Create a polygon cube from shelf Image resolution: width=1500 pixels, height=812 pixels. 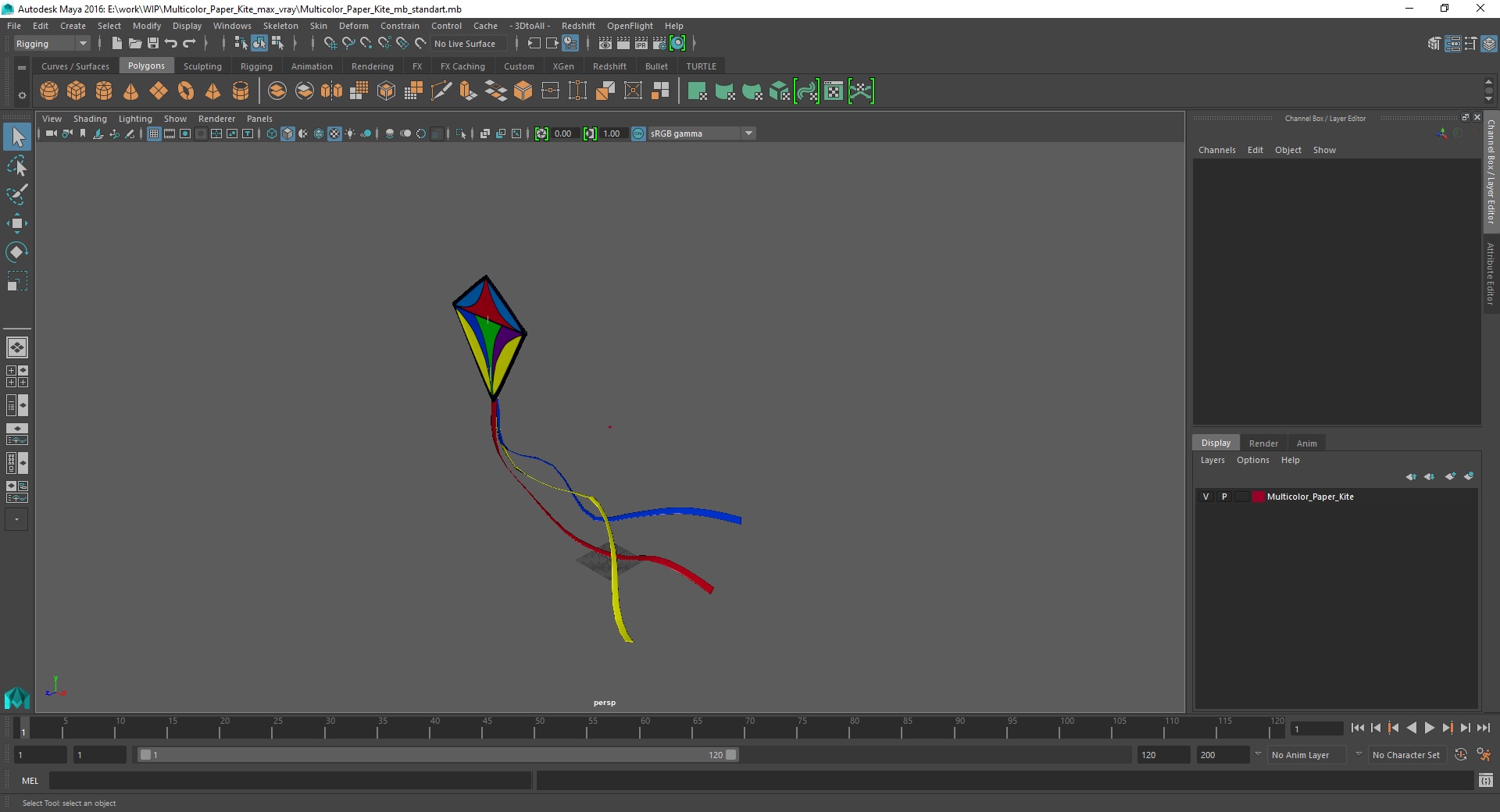coord(77,91)
